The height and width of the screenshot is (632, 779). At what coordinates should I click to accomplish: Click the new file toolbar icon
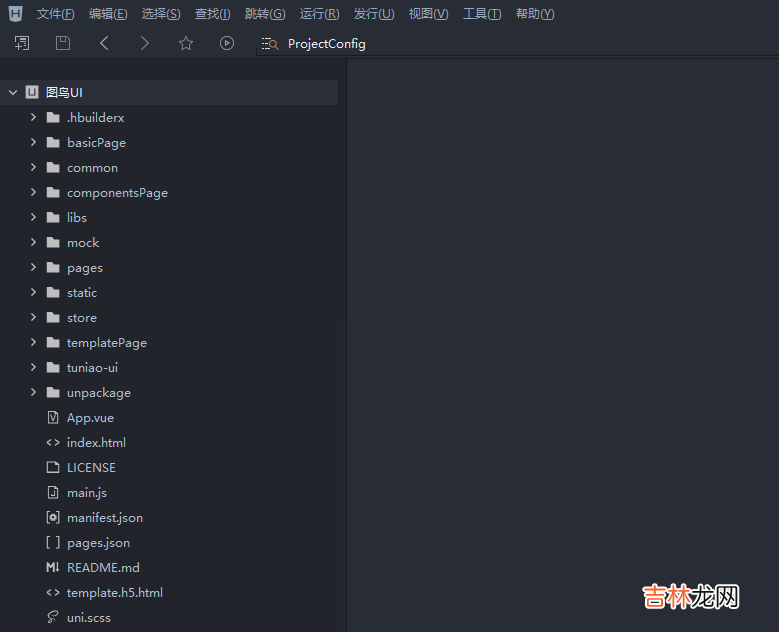pyautogui.click(x=22, y=43)
